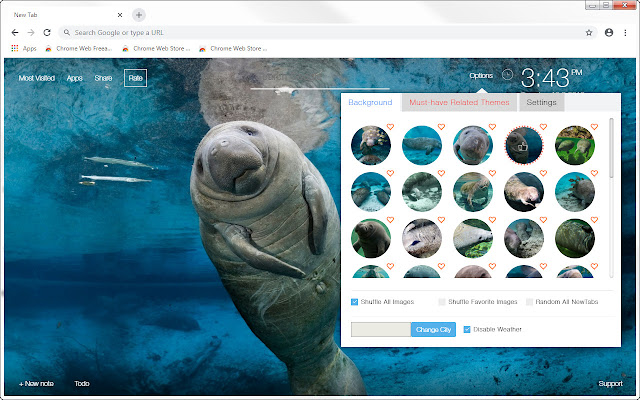Favorite the third thumbnail in third row
Image resolution: width=640 pixels, height=400 pixels.
[492, 220]
